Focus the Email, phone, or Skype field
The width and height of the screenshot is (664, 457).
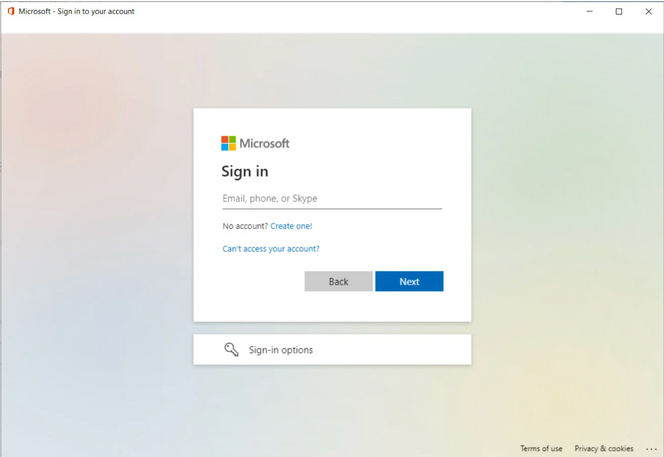coord(332,199)
